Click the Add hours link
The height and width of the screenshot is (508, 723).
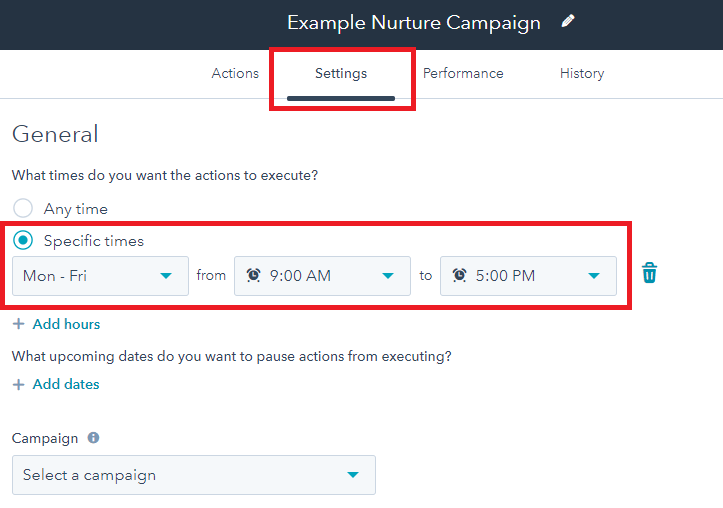(x=66, y=324)
